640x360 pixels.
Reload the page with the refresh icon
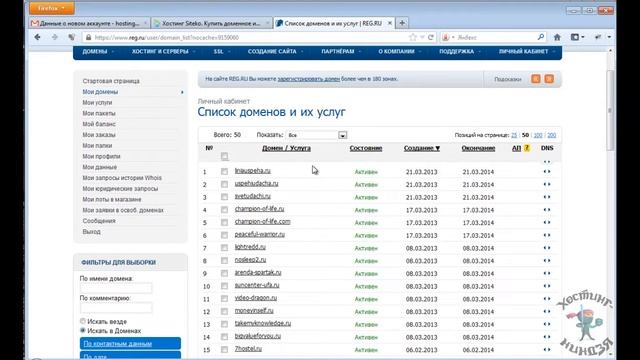(431, 37)
